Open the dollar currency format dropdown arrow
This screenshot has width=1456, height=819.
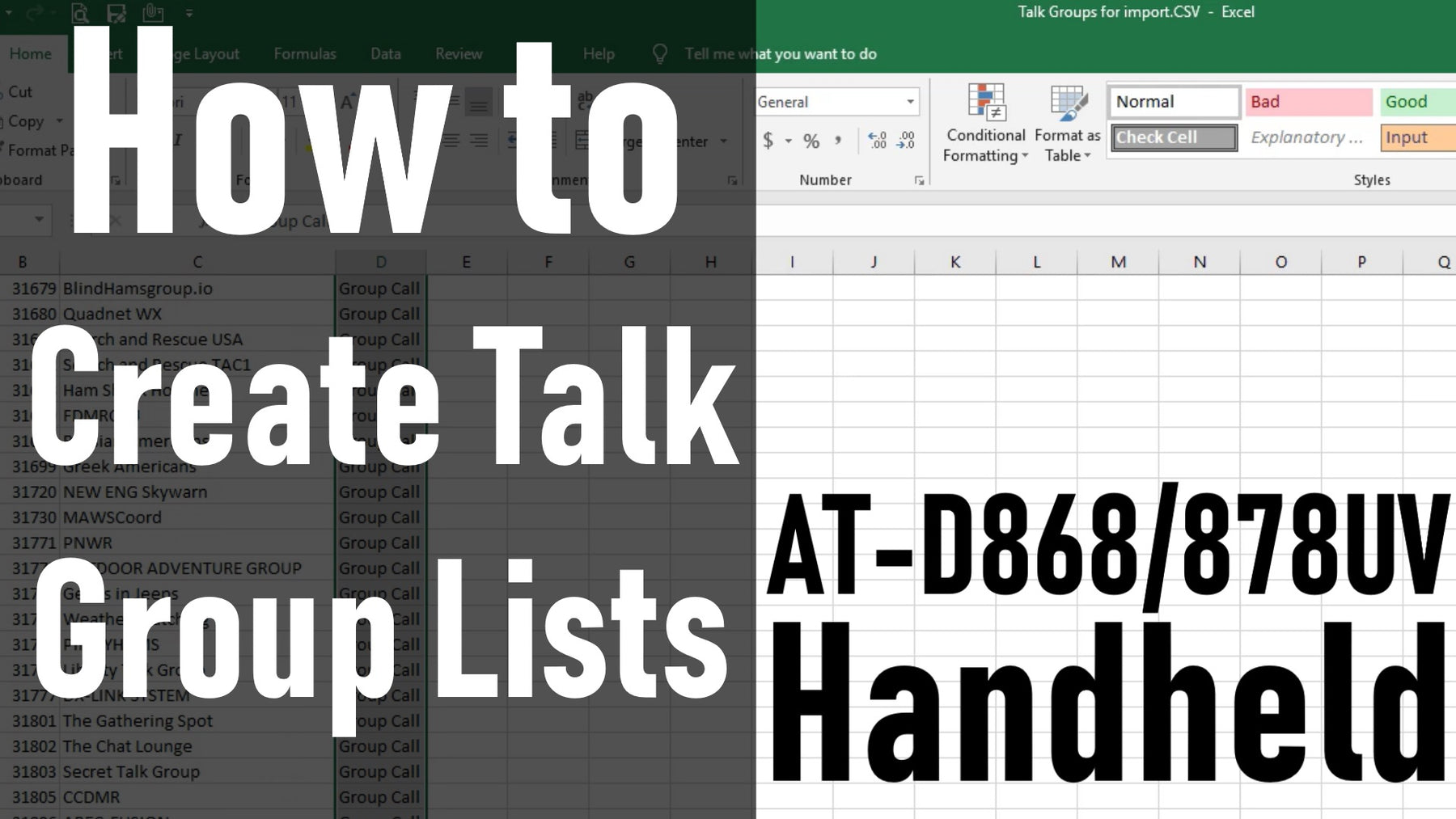(788, 141)
